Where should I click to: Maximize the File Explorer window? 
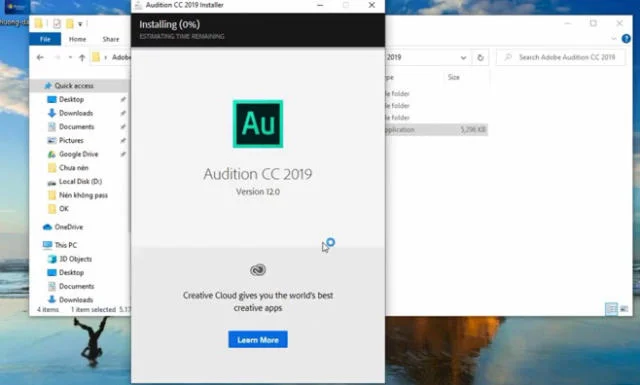pyautogui.click(x=593, y=23)
